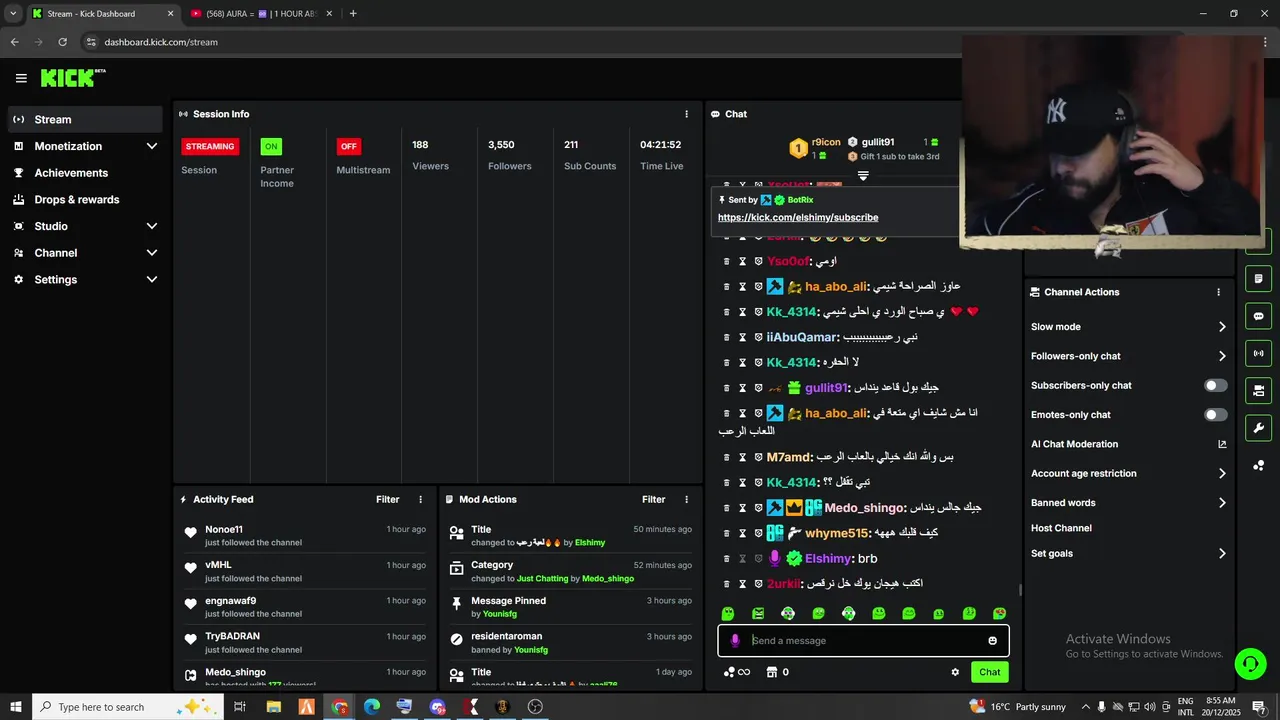Click the taskbar search box
Image resolution: width=1280 pixels, height=720 pixels.
[x=125, y=707]
